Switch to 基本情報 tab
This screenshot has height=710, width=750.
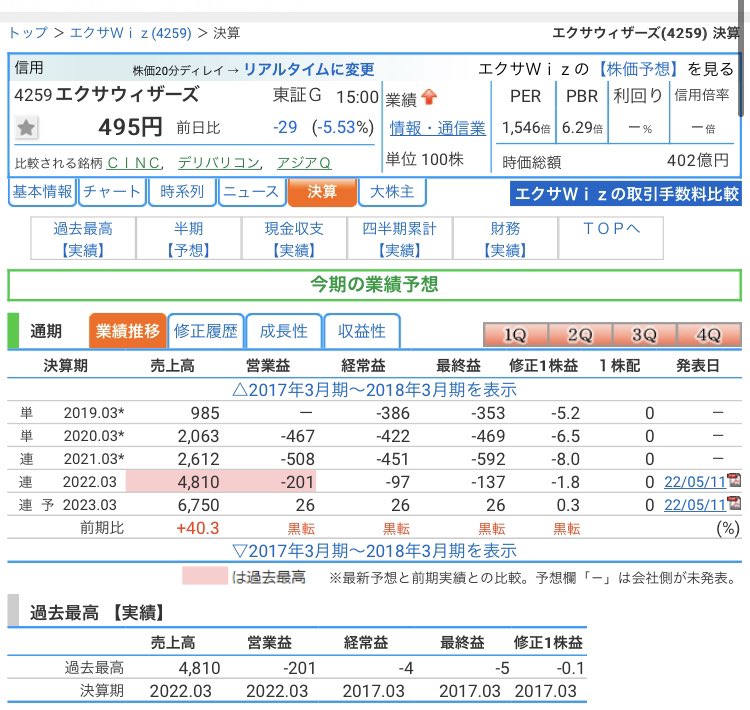coord(42,192)
